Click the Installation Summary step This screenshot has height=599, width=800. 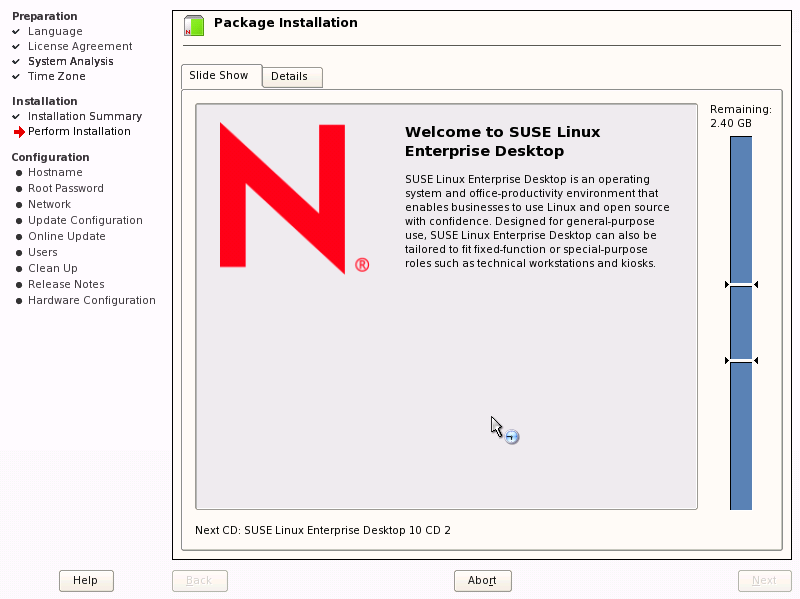coord(85,116)
